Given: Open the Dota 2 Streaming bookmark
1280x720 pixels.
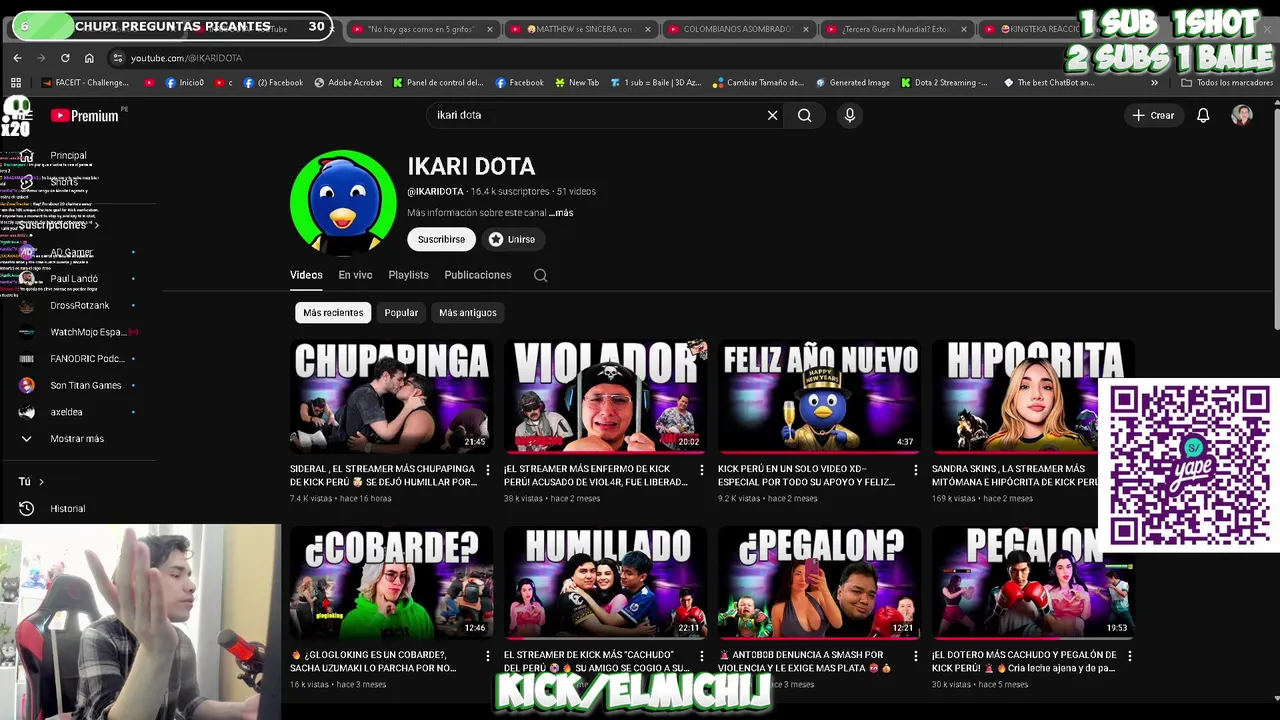Looking at the screenshot, I should pyautogui.click(x=943, y=83).
